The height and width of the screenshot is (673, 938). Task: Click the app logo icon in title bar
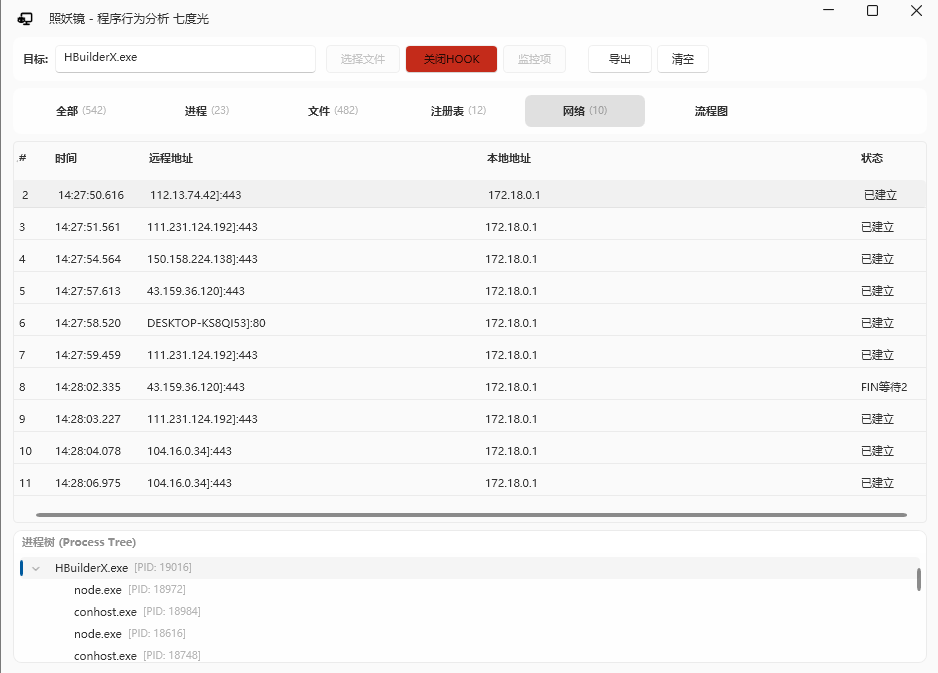point(25,19)
